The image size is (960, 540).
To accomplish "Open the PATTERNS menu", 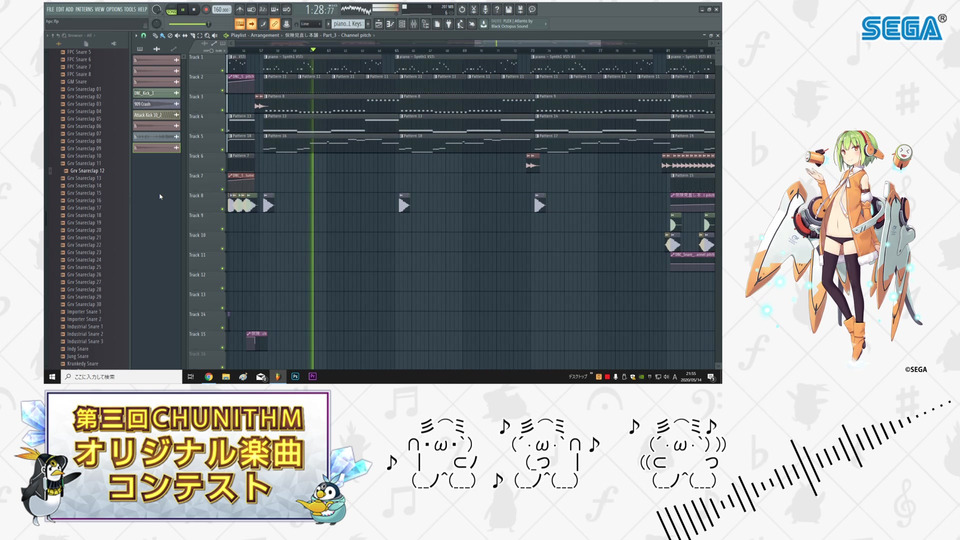I will (84, 9).
